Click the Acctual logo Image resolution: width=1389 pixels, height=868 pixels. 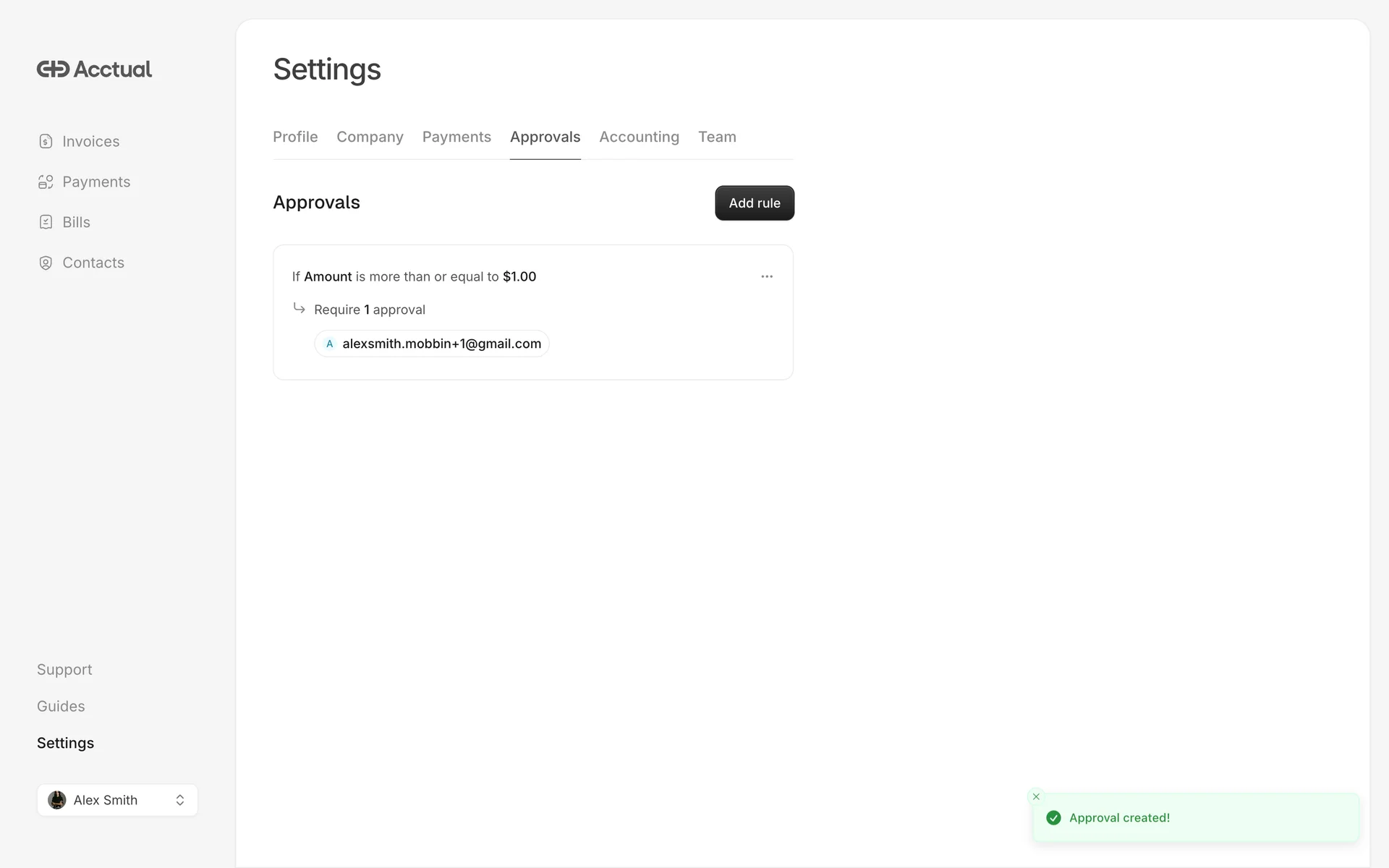94,69
